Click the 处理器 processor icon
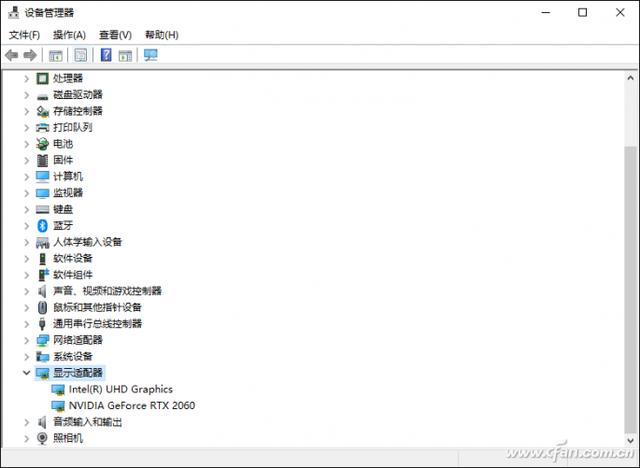This screenshot has height=468, width=640. [x=42, y=78]
